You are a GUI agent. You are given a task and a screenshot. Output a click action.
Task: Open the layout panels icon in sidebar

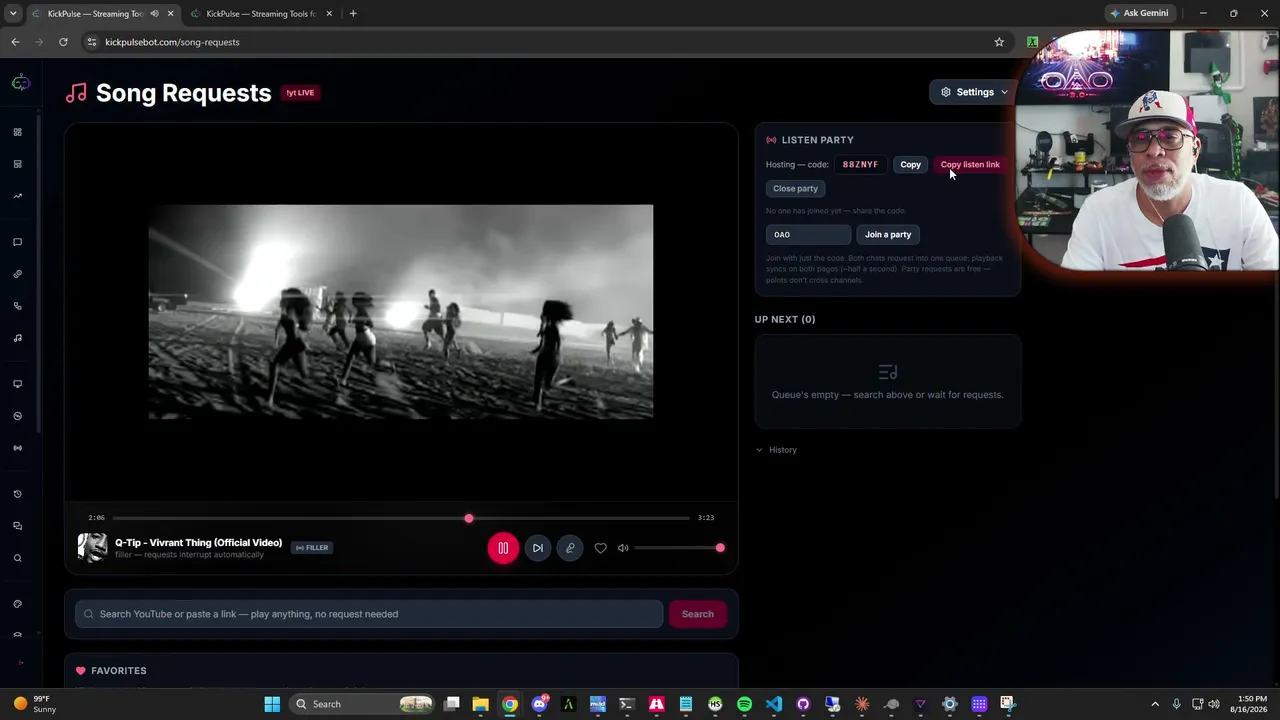[x=17, y=164]
